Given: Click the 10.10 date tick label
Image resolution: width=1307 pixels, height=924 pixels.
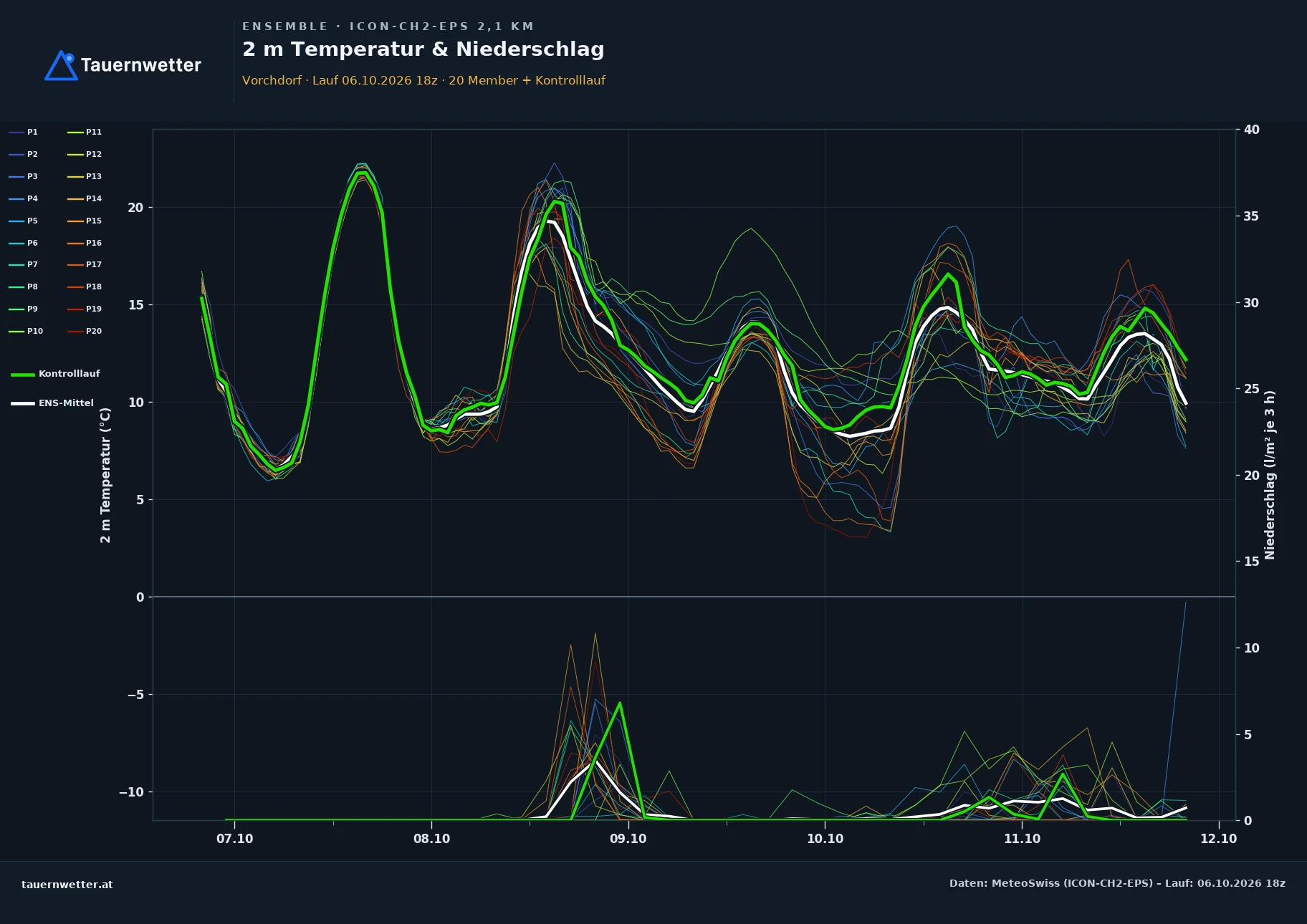Looking at the screenshot, I should click(x=825, y=839).
